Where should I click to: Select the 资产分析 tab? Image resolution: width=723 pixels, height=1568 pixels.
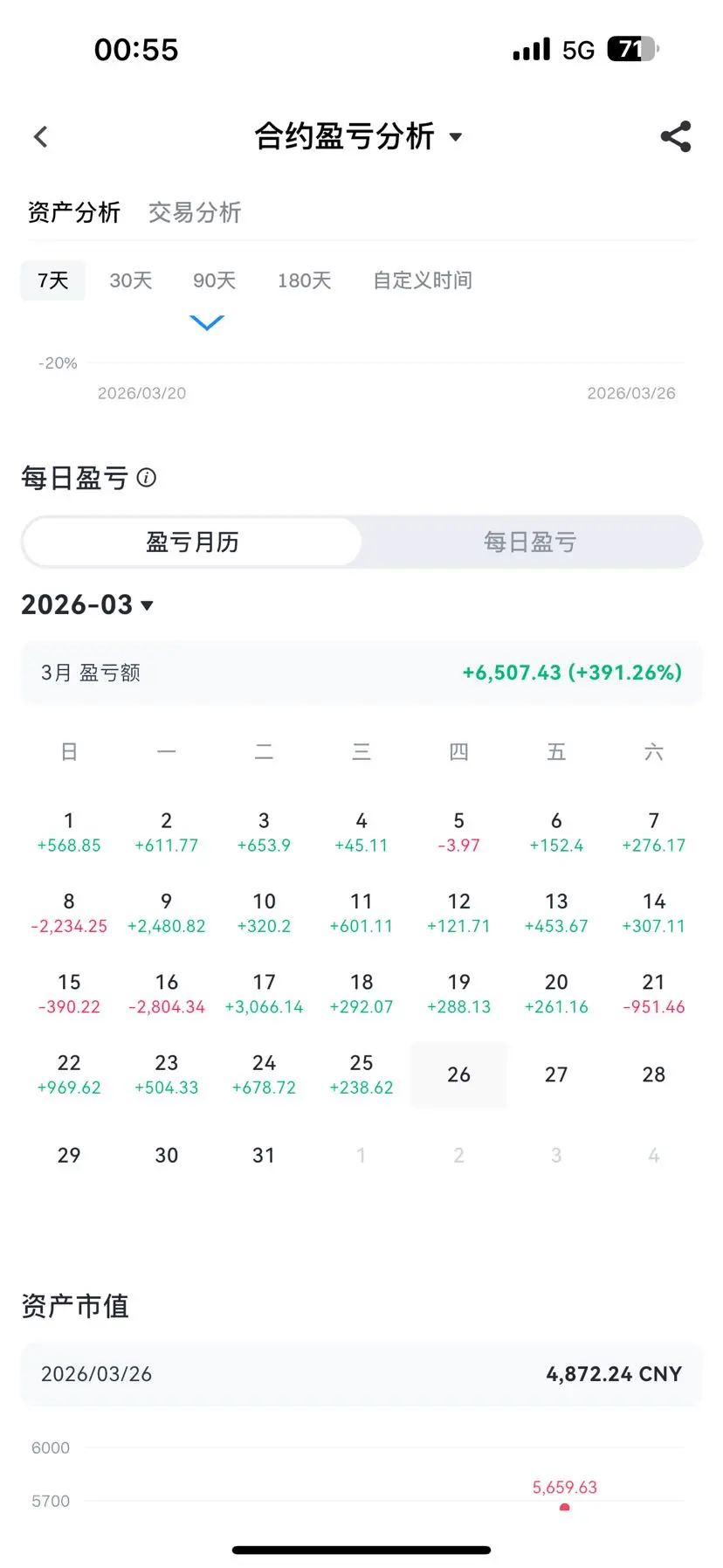pyautogui.click(x=73, y=212)
